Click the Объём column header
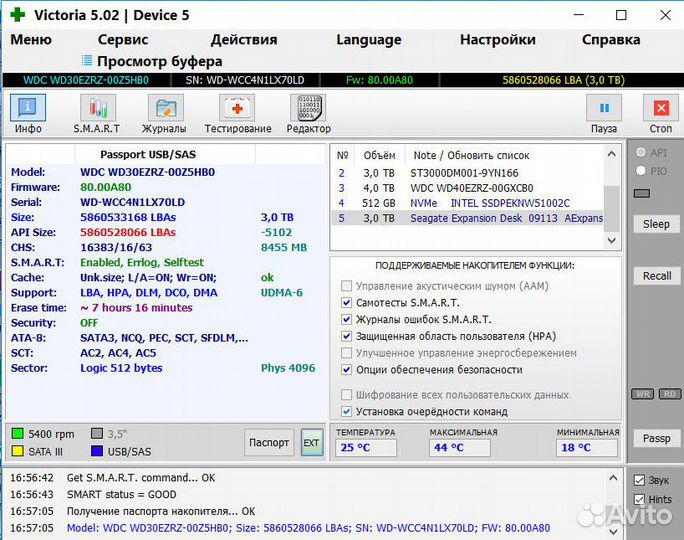 379,155
